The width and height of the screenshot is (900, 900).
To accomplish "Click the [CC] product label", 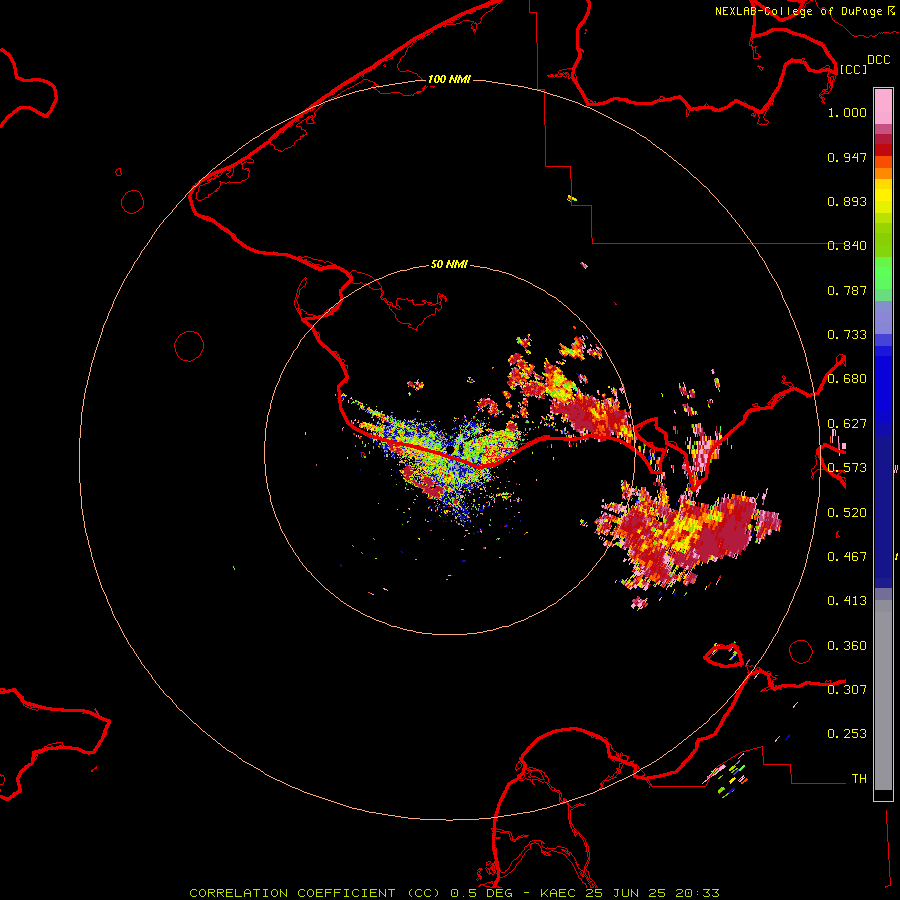I will tap(853, 69).
